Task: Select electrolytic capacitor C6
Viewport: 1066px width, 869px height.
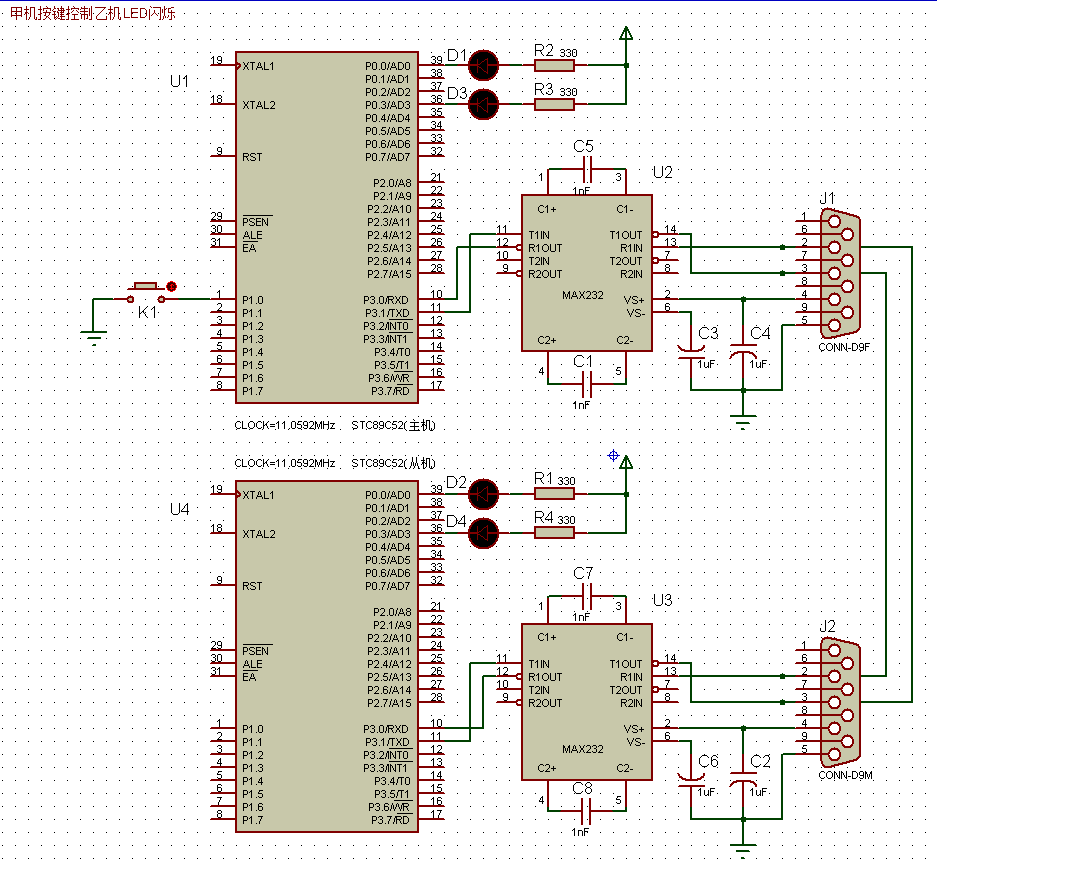Action: tap(691, 779)
